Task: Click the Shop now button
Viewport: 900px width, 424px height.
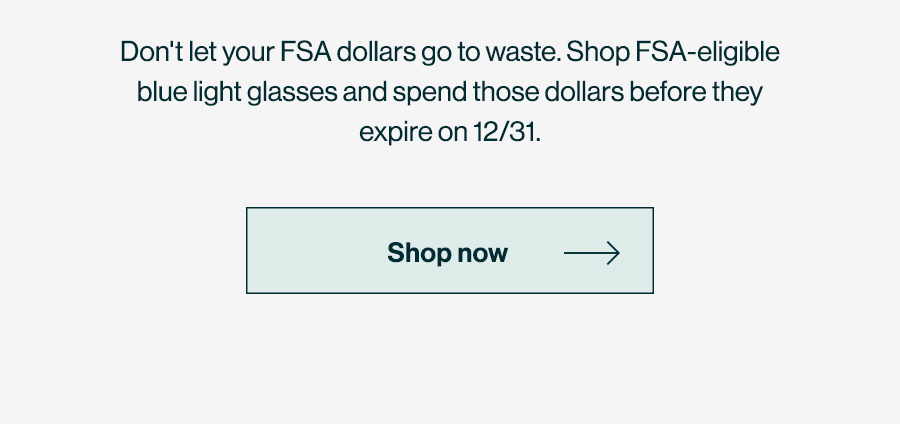Action: point(449,250)
